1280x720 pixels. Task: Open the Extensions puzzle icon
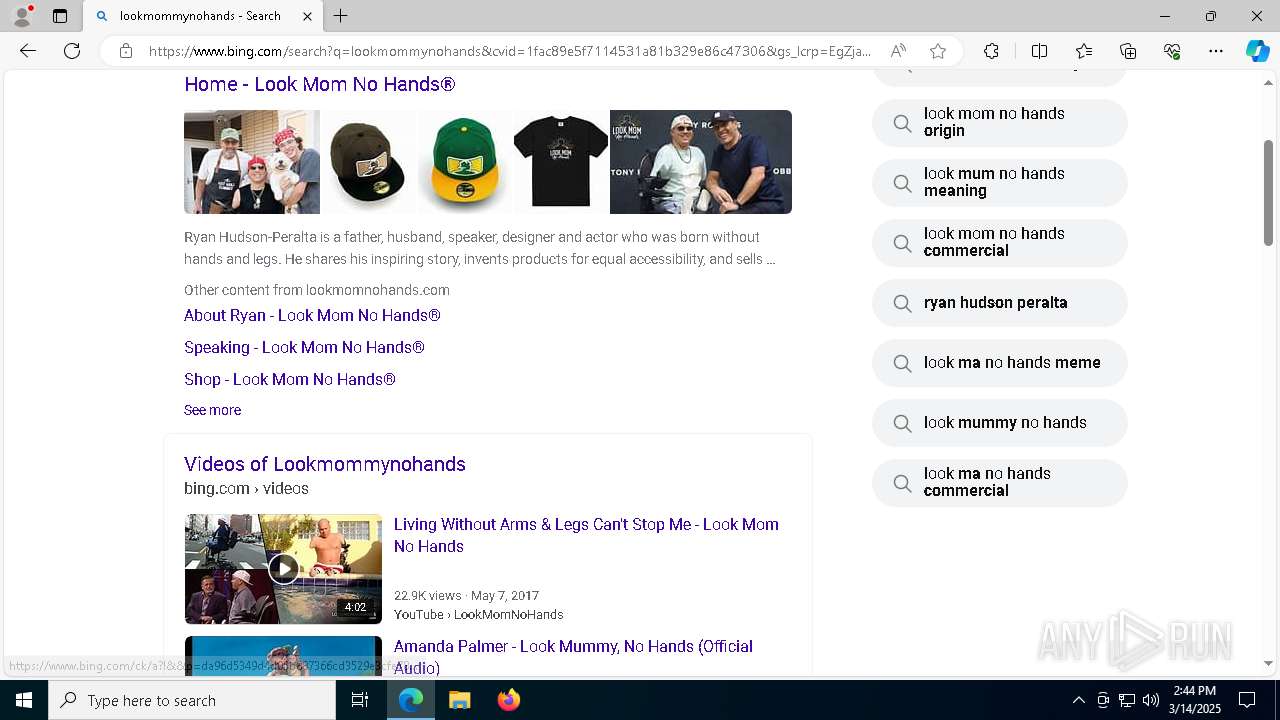[991, 51]
